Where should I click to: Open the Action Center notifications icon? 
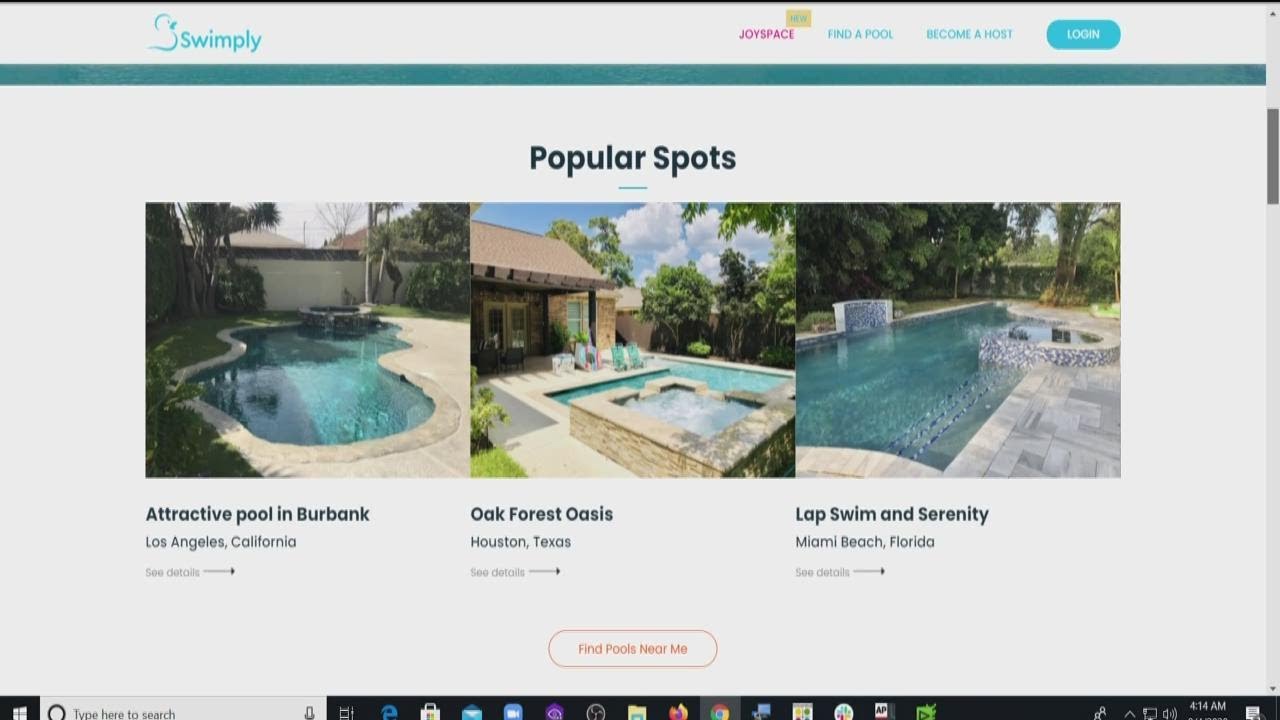pyautogui.click(x=1253, y=713)
